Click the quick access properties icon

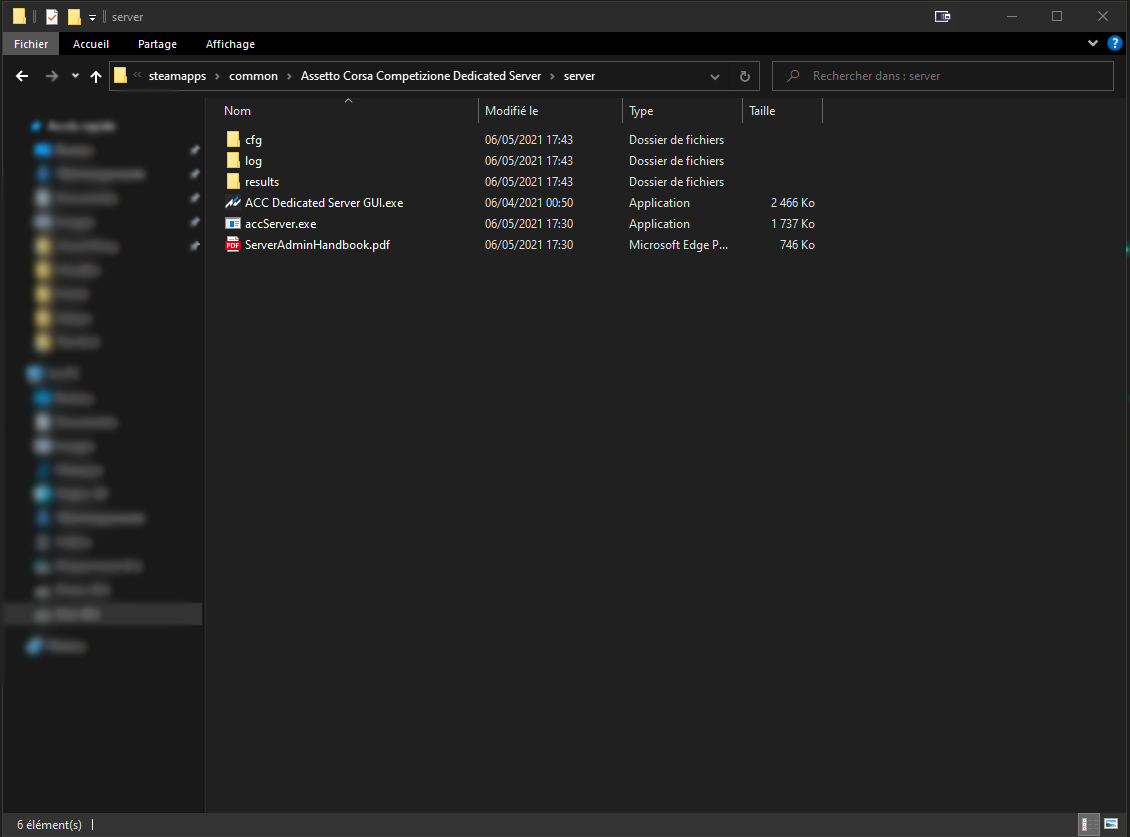[52, 16]
